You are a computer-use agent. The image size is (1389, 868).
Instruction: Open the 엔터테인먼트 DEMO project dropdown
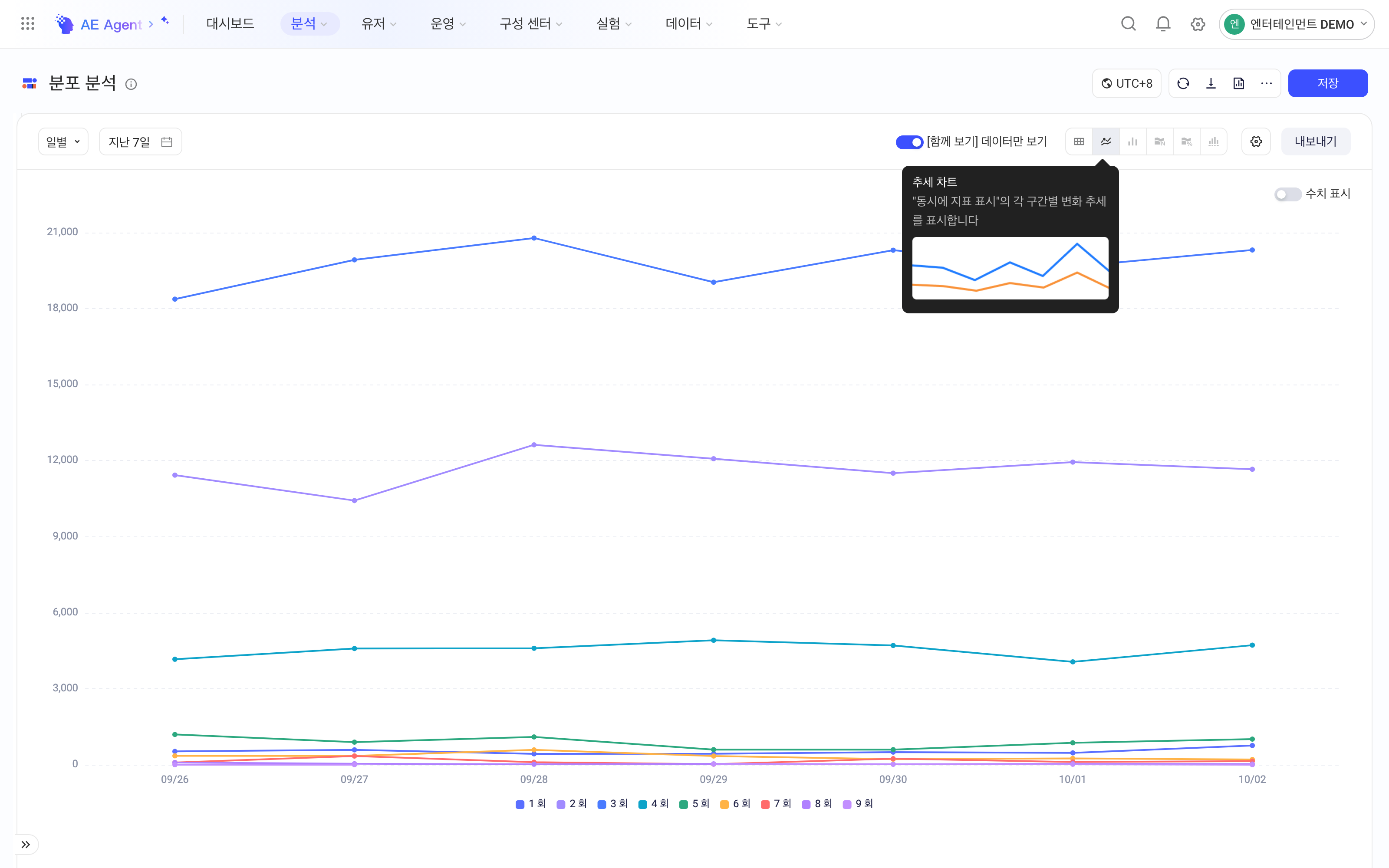[1296, 24]
